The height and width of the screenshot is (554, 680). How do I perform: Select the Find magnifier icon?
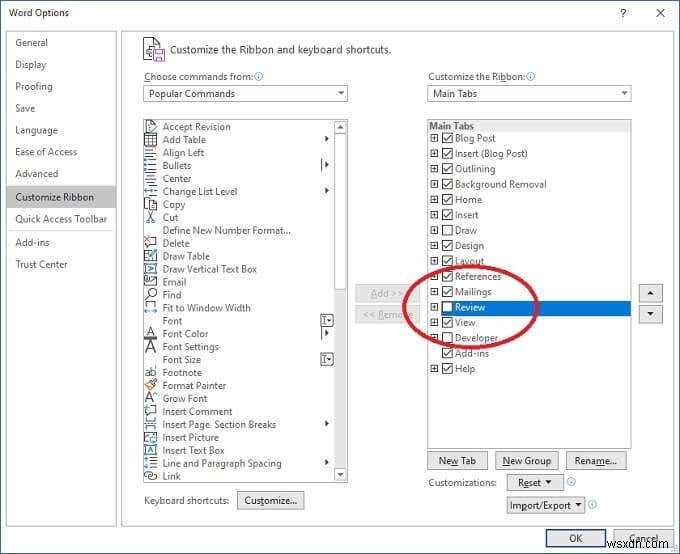[150, 295]
